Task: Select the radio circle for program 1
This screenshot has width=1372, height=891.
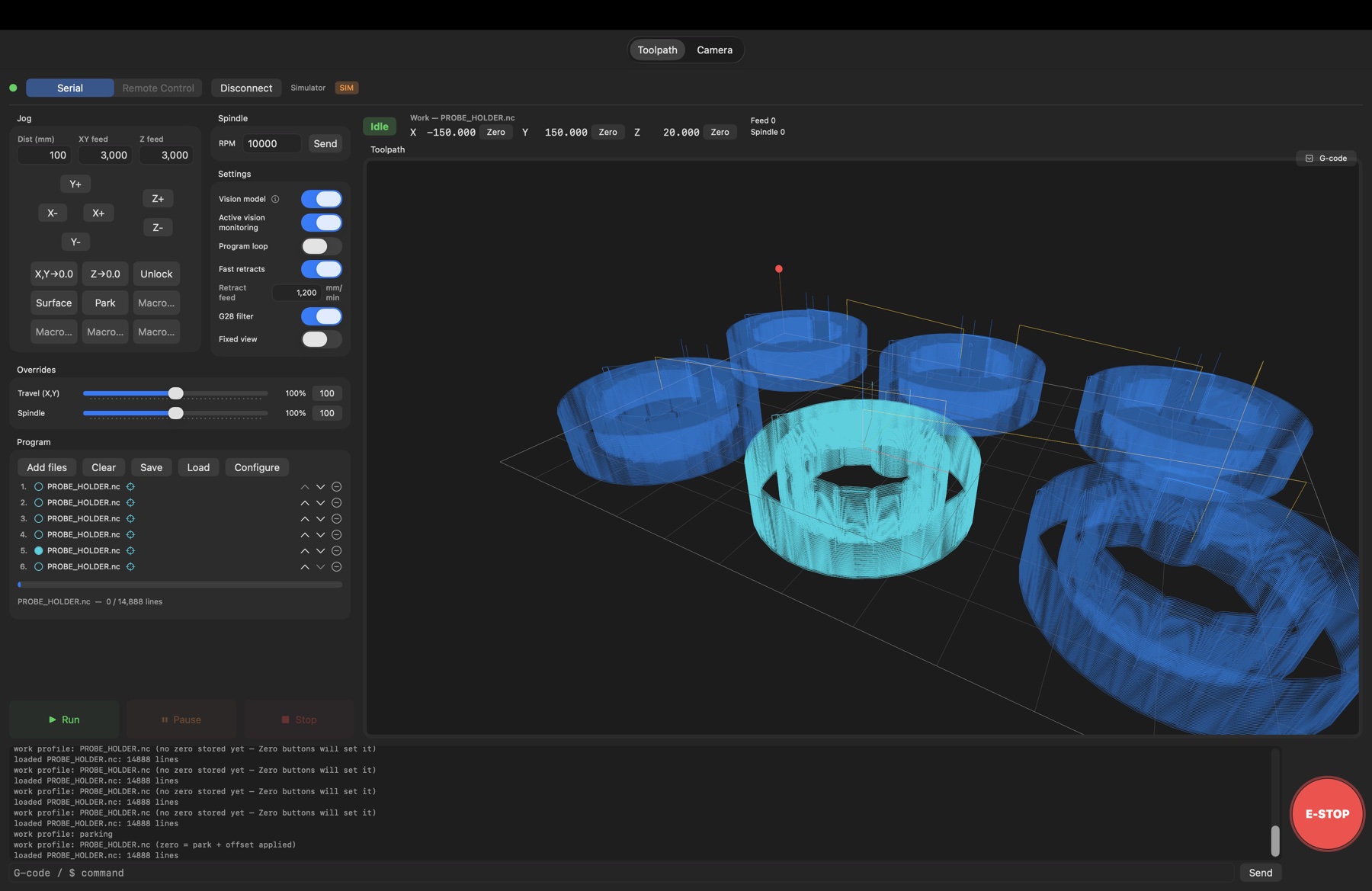Action: [x=38, y=486]
